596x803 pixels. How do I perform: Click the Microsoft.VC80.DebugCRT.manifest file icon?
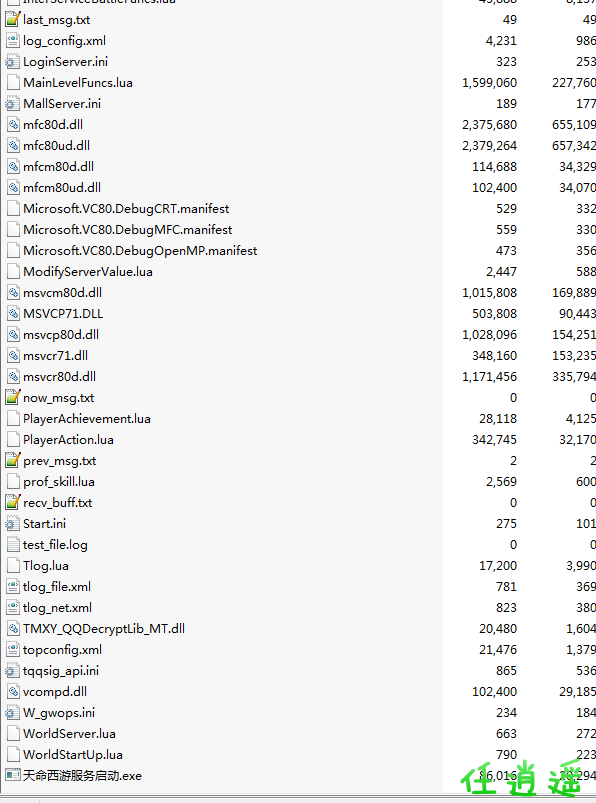point(13,208)
